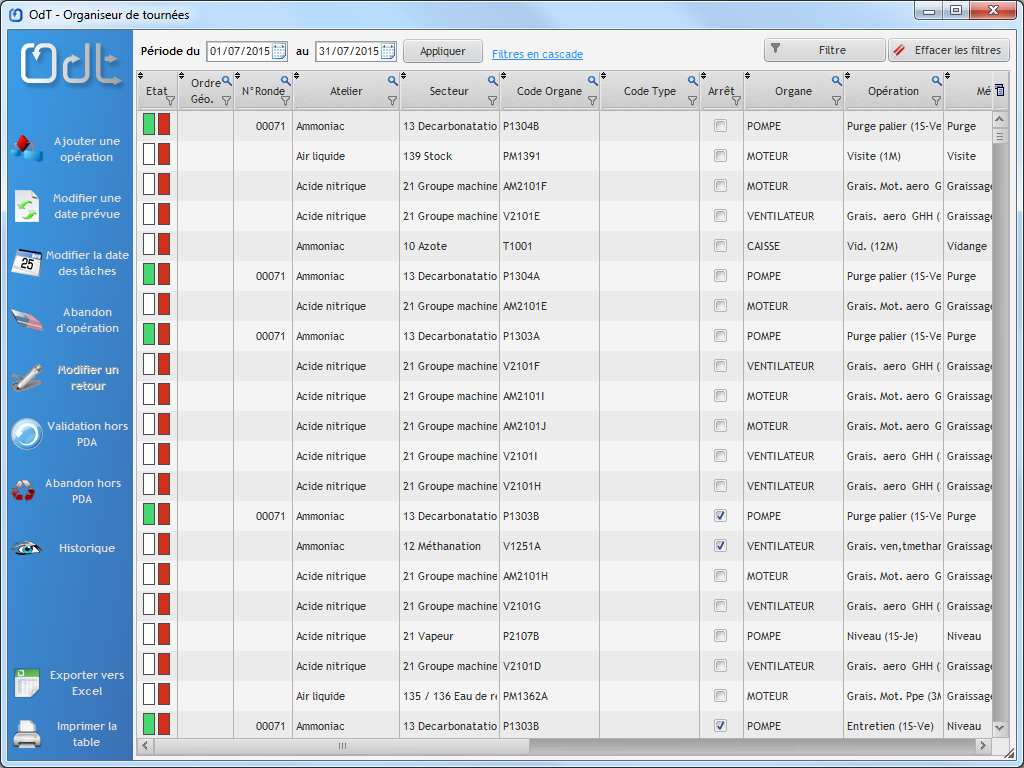Image resolution: width=1024 pixels, height=768 pixels.
Task: Open calendar picker for end date
Action: tap(387, 51)
